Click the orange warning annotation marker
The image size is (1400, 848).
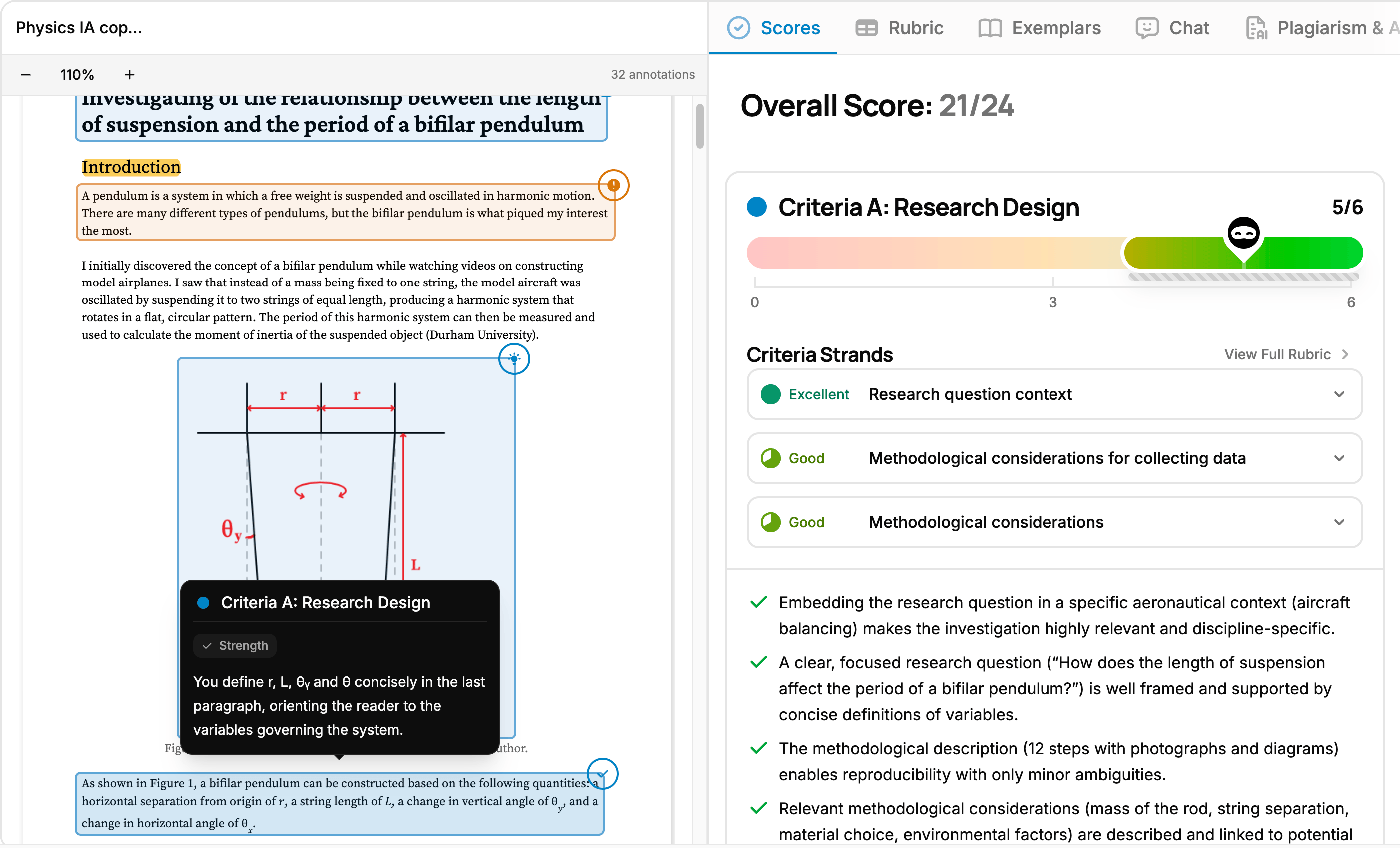coord(614,185)
